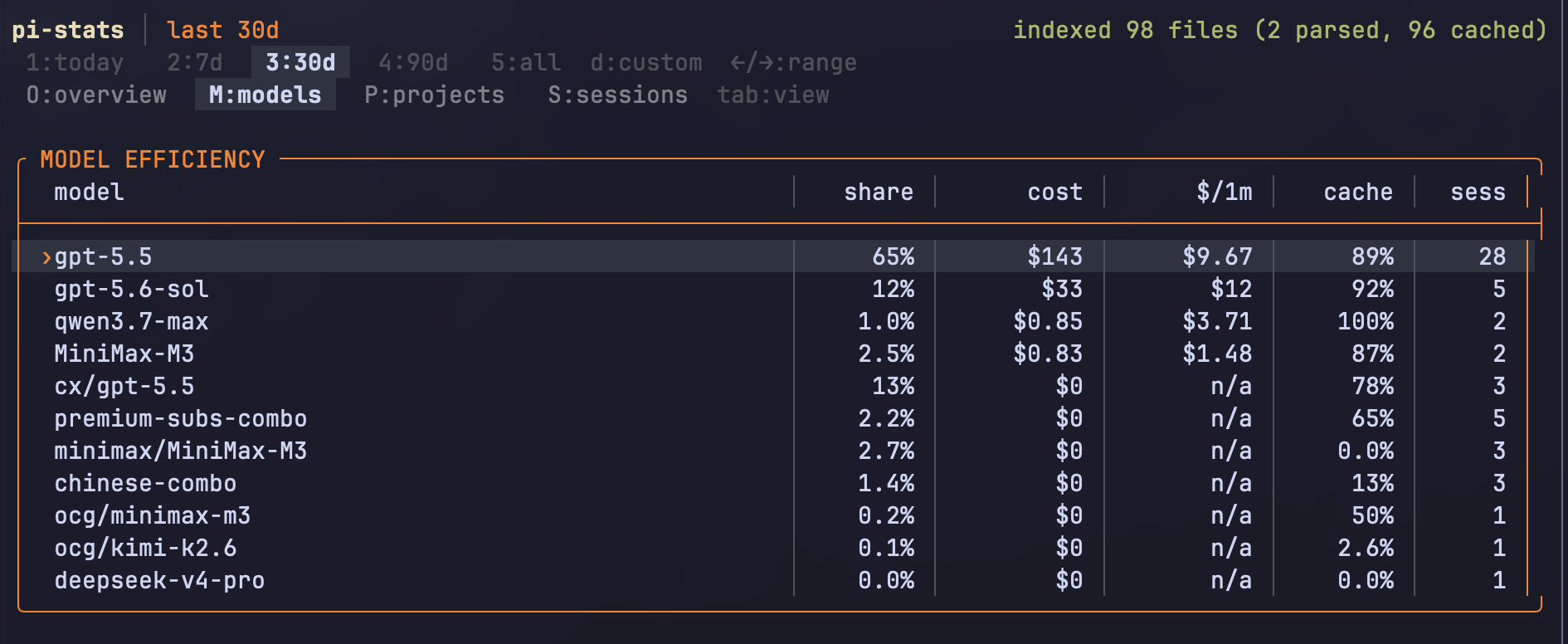Click the '$/1m' column header
This screenshot has width=1568, height=644.
point(1225,192)
